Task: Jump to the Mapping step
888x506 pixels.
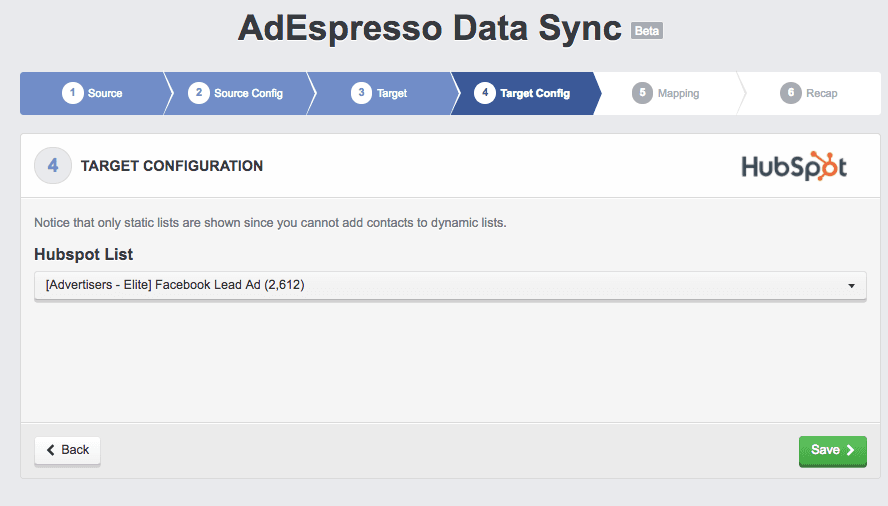Action: pos(666,93)
